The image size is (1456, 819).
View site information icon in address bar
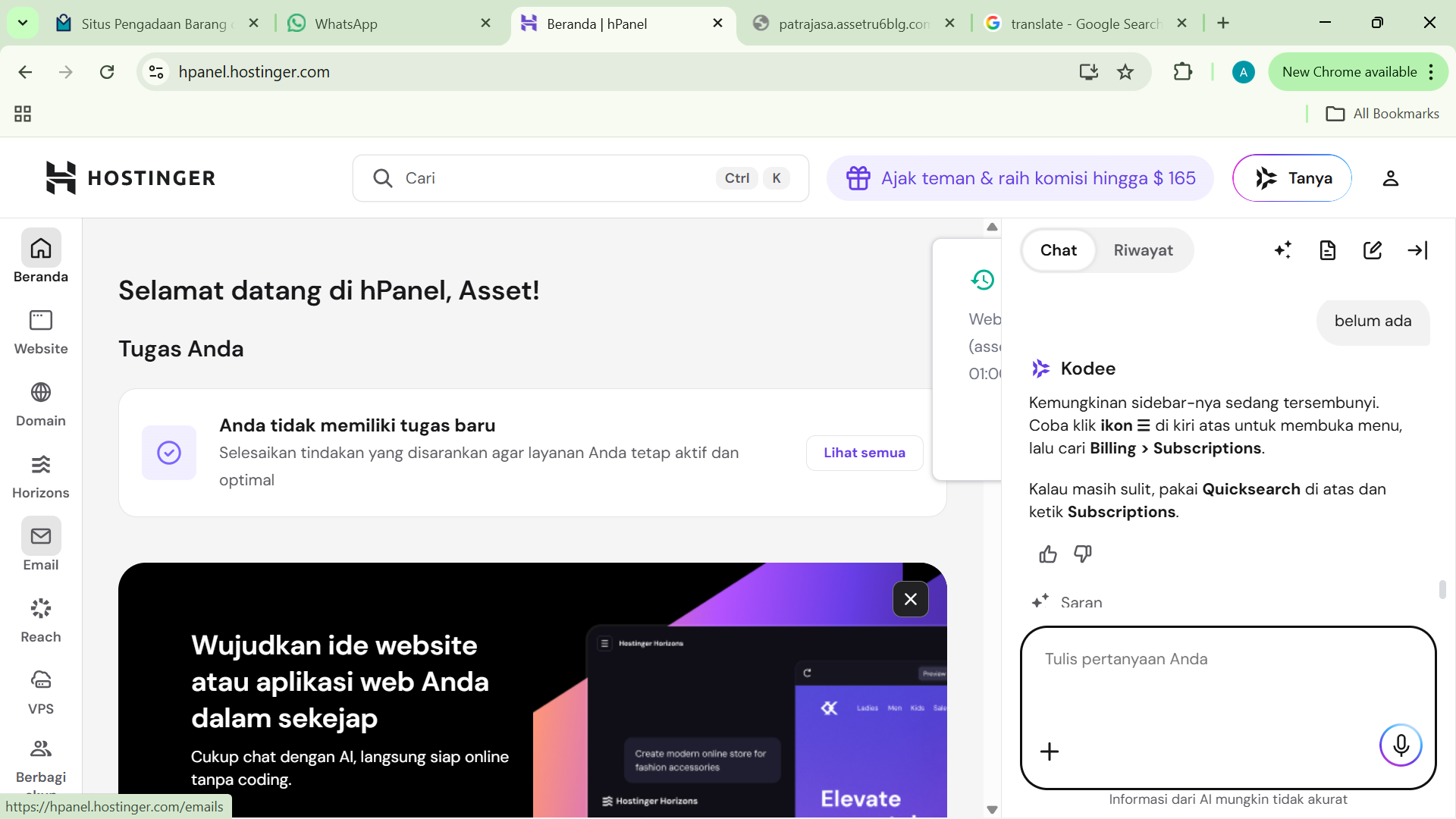click(x=156, y=72)
